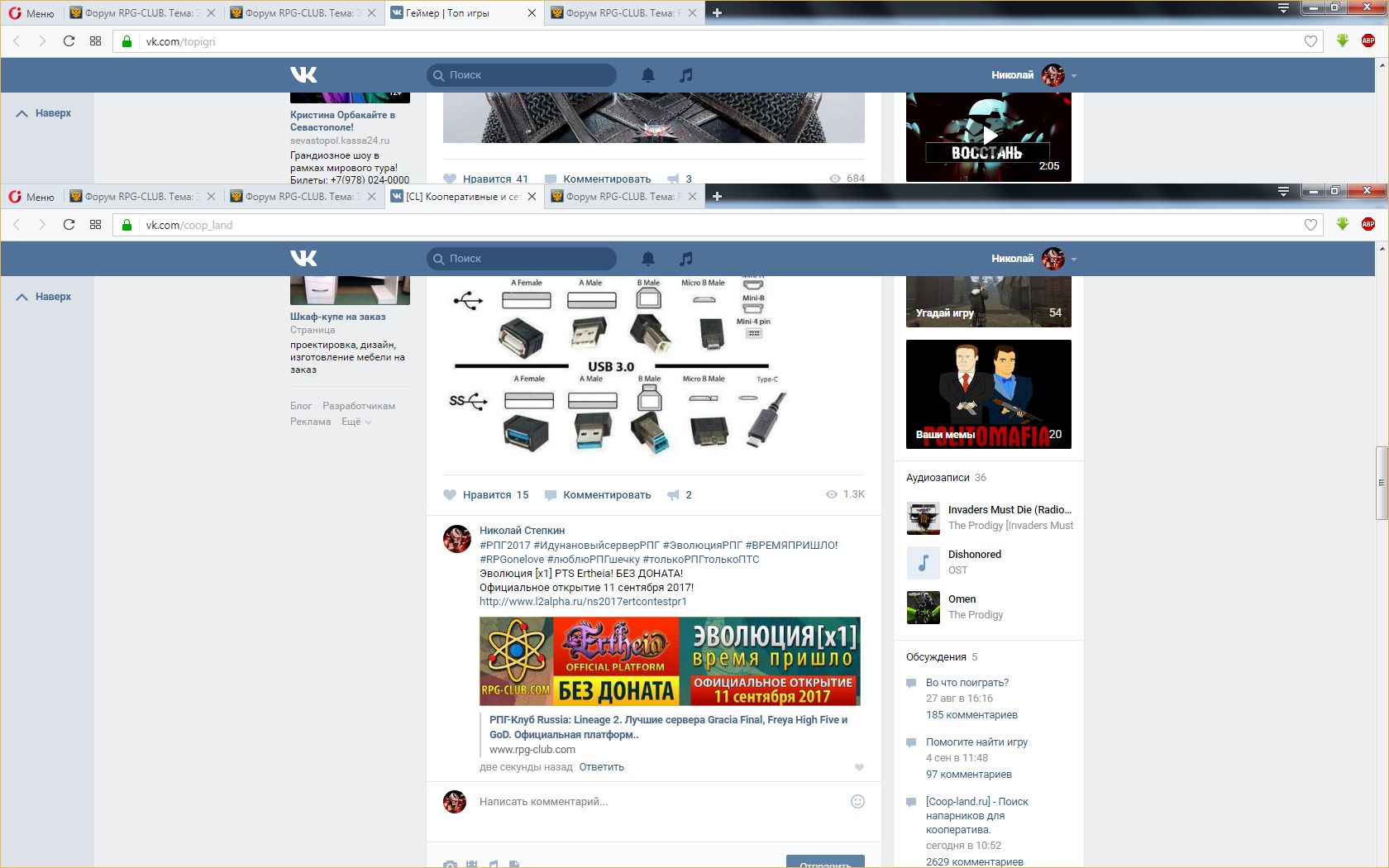The height and width of the screenshot is (868, 1389).
Task: Open l2alpha.ru link in the comment
Action: pos(583,602)
